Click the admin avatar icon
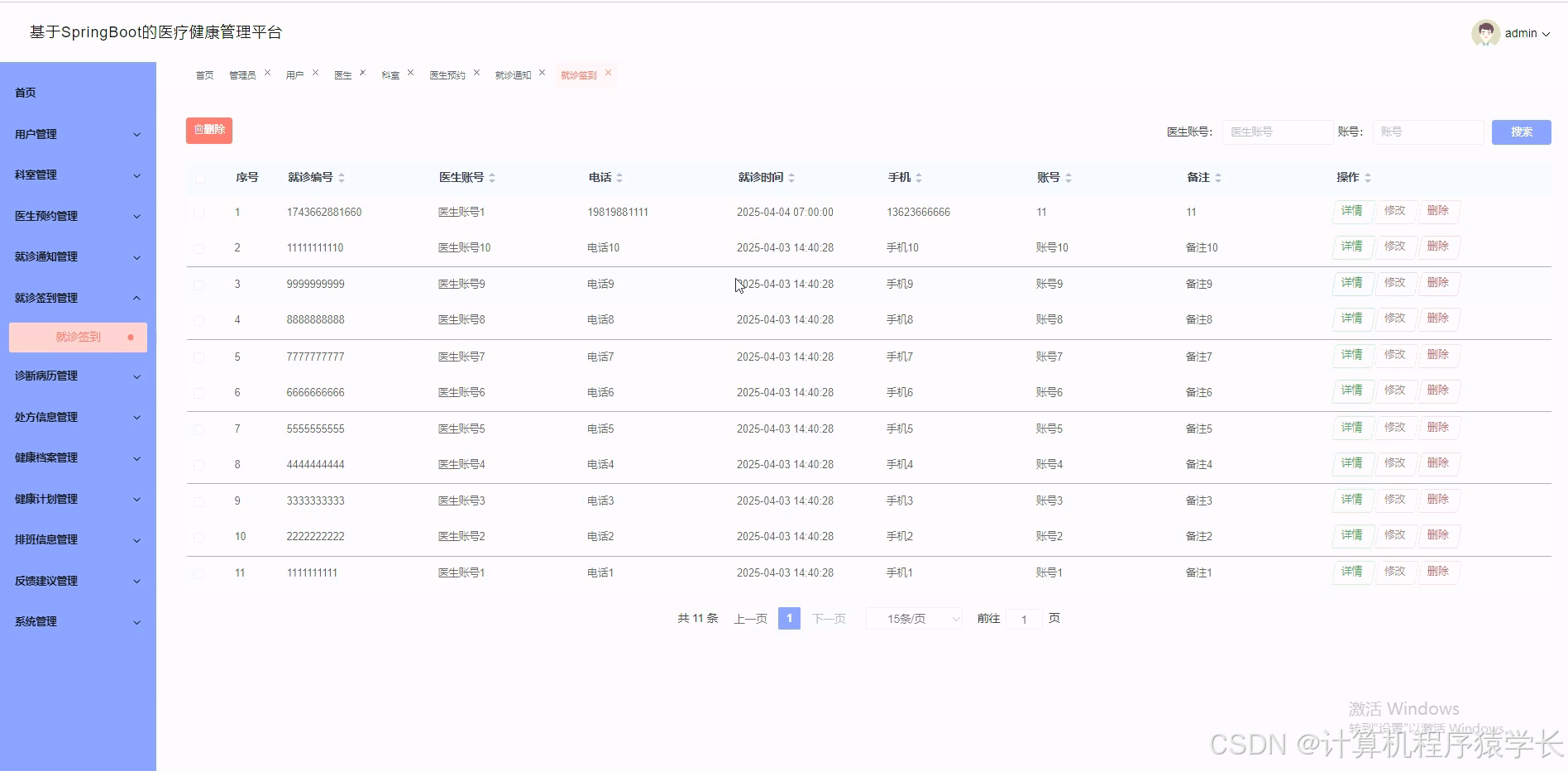1568x771 pixels. 1485,33
